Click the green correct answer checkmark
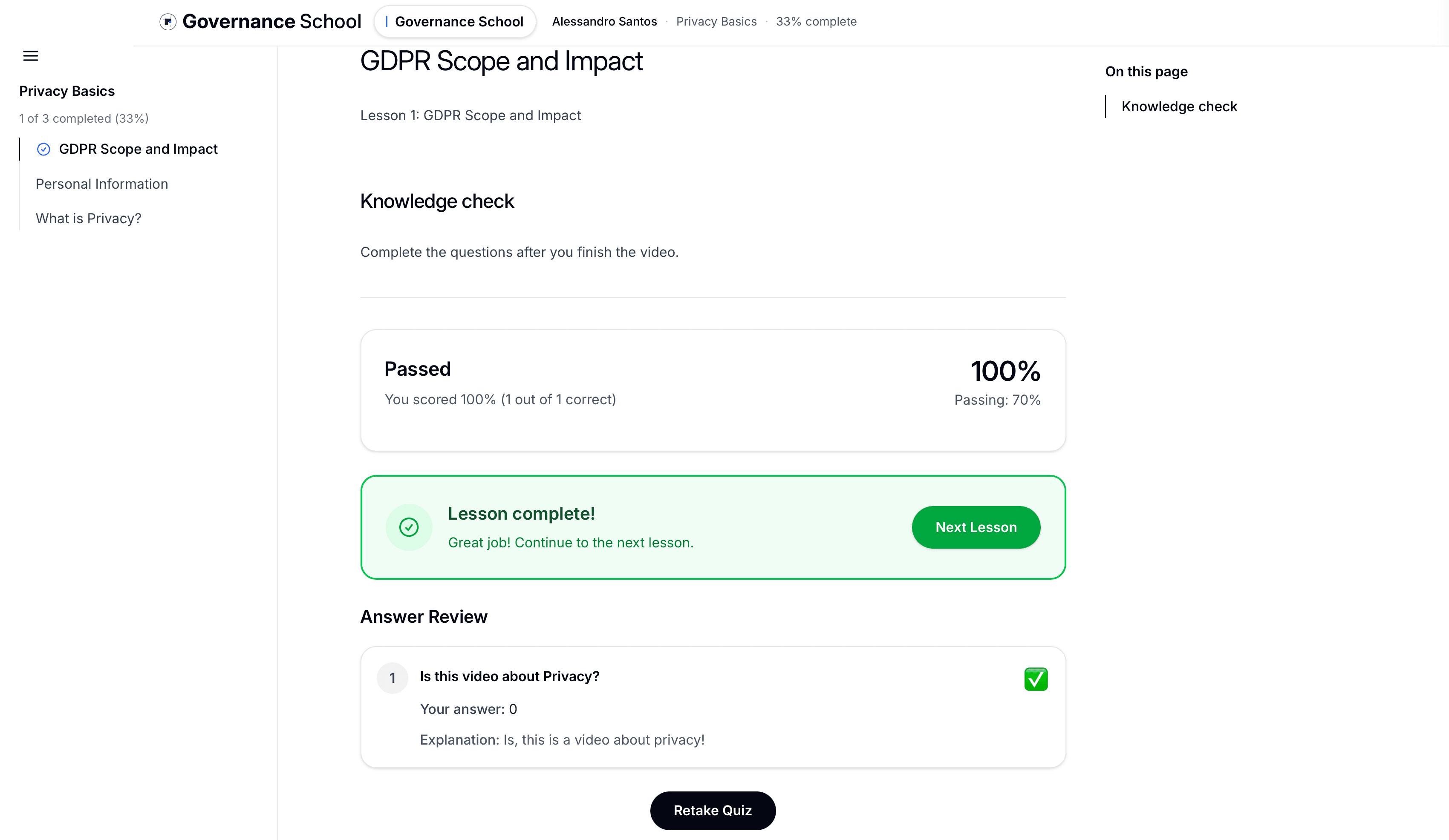This screenshot has width=1449, height=840. pyautogui.click(x=1036, y=679)
